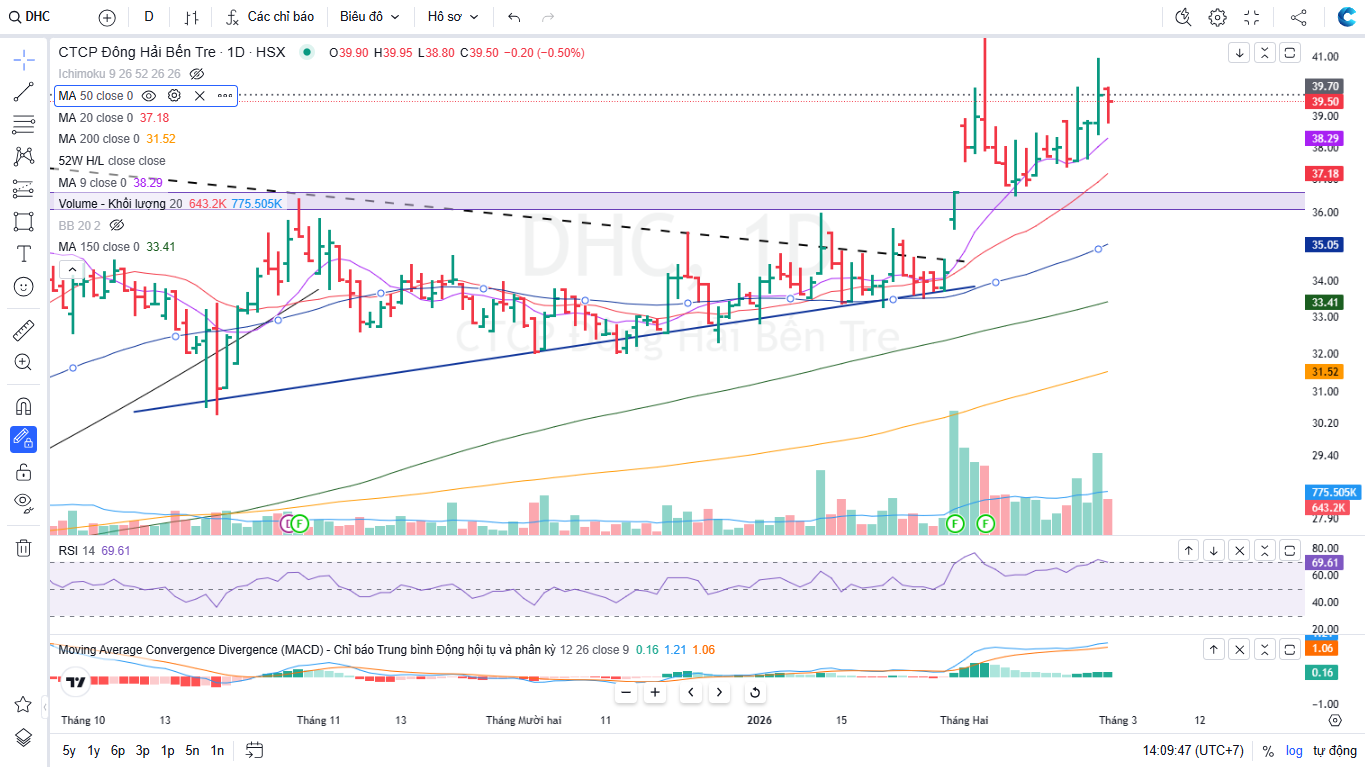The image size is (1365, 767).
Task: Select the 1y time range
Action: click(x=93, y=750)
